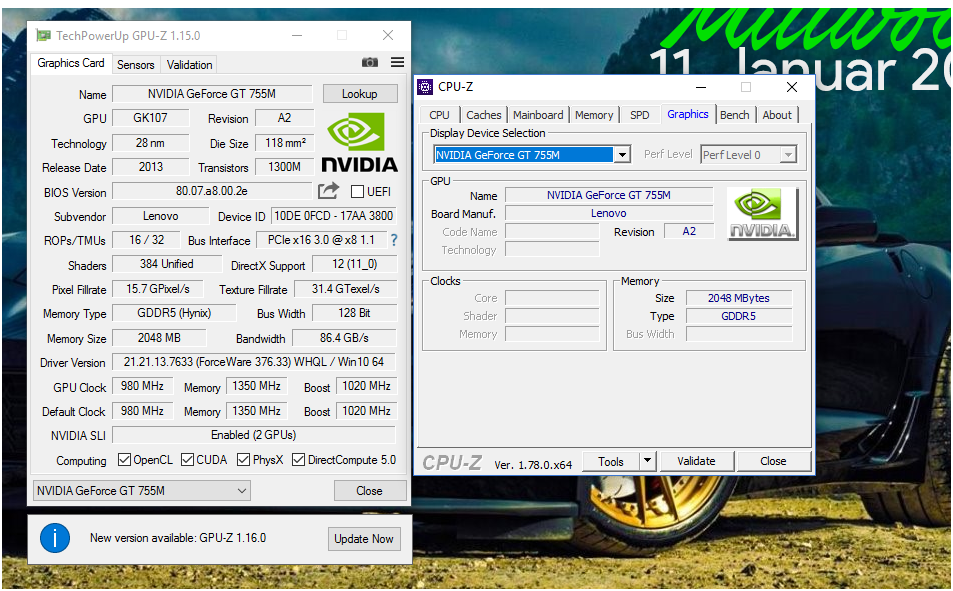Image resolution: width=953 pixels, height=591 pixels.
Task: Switch to the Sensors tab
Action: [x=136, y=64]
